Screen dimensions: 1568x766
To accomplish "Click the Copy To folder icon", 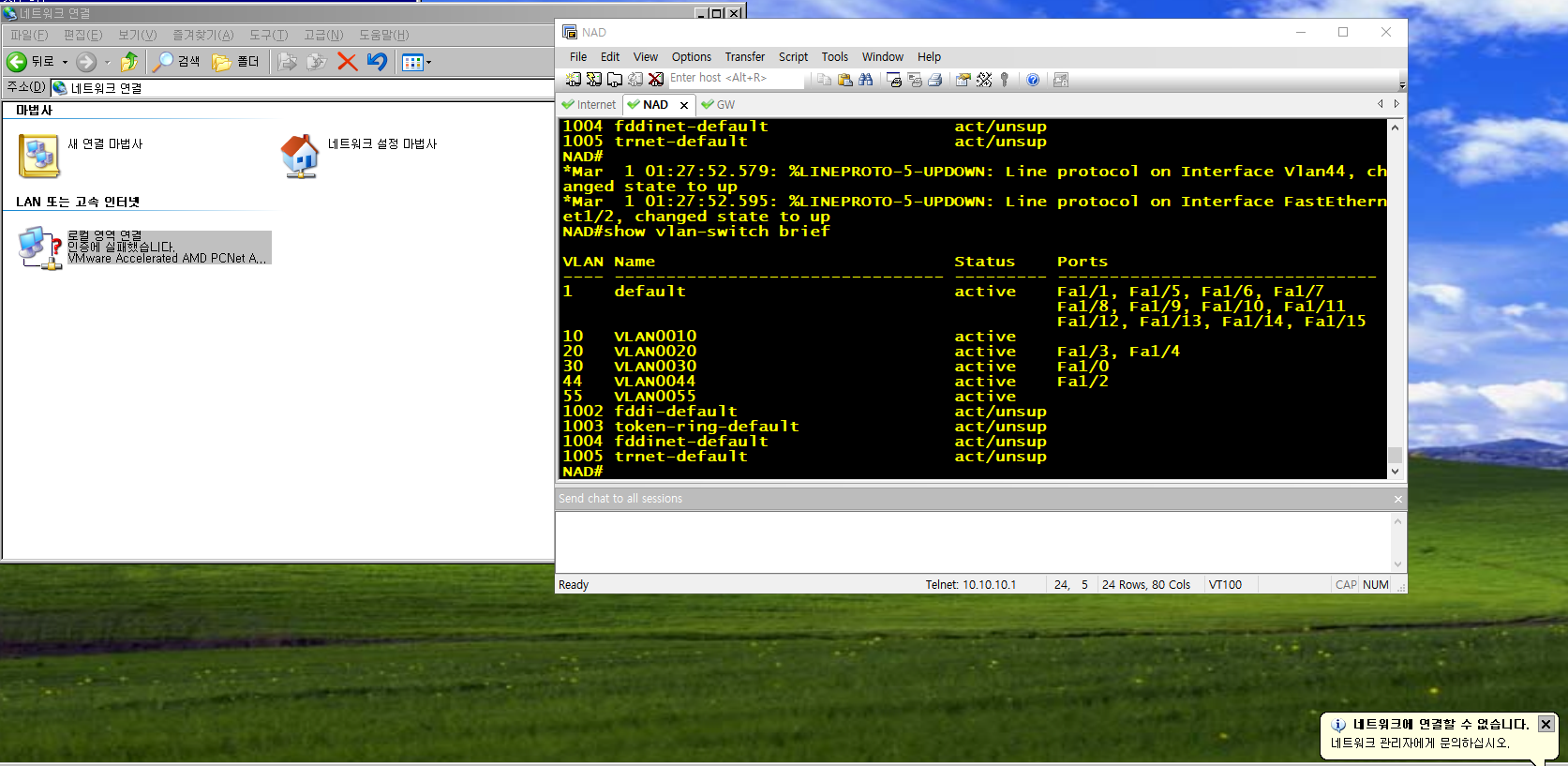I will [x=317, y=62].
